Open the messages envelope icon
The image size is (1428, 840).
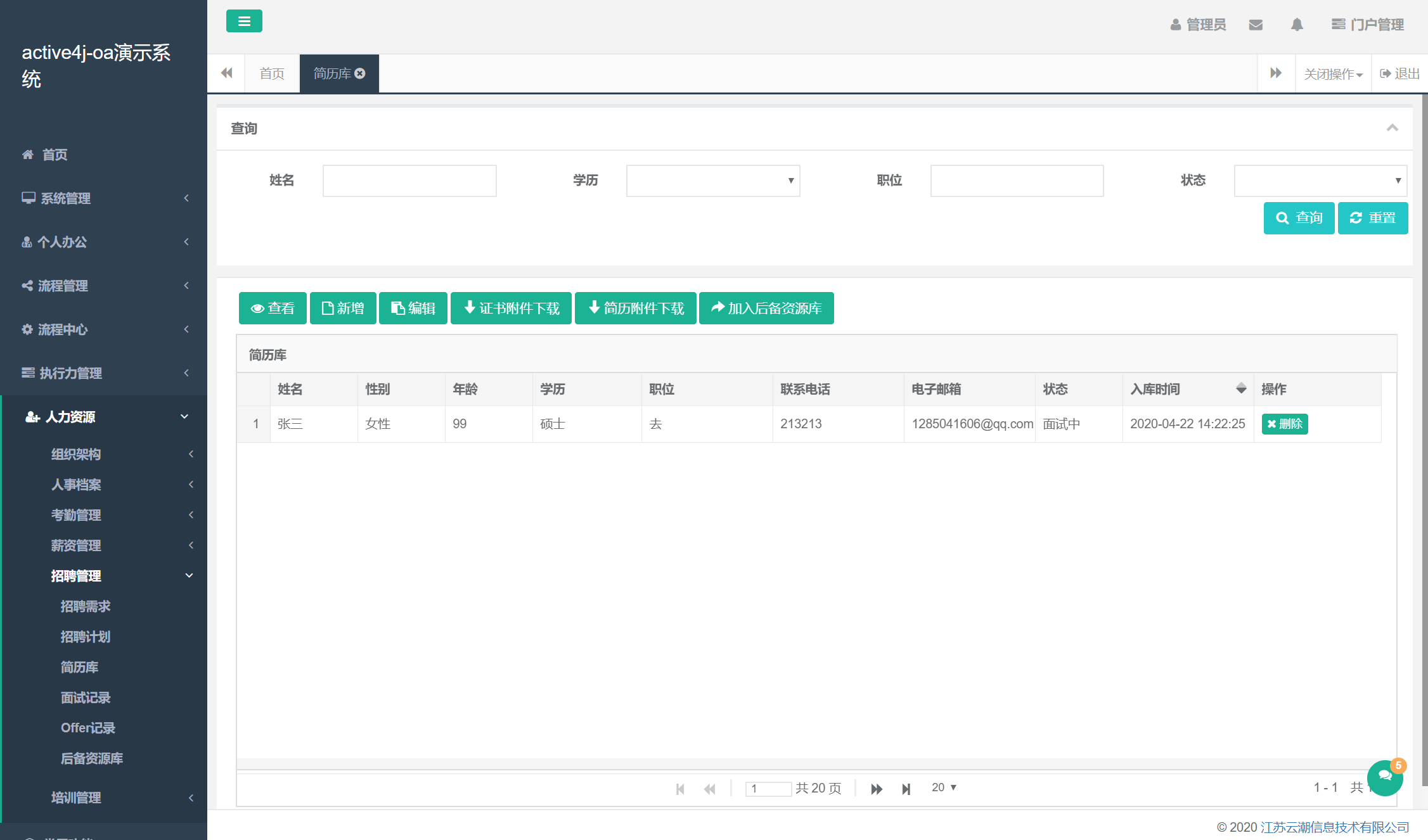click(x=1256, y=24)
